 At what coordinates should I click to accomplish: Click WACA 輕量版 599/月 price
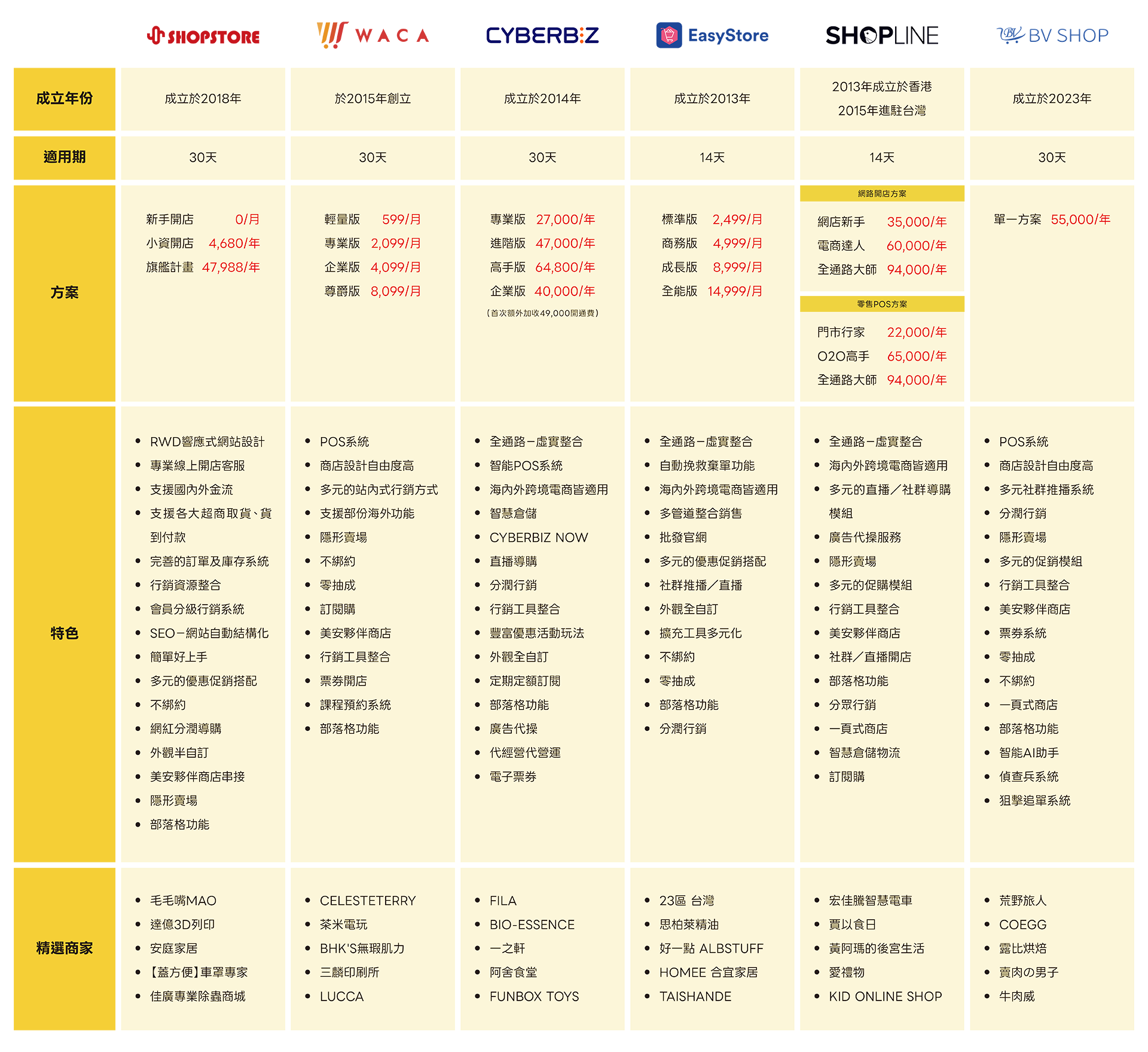click(x=401, y=219)
